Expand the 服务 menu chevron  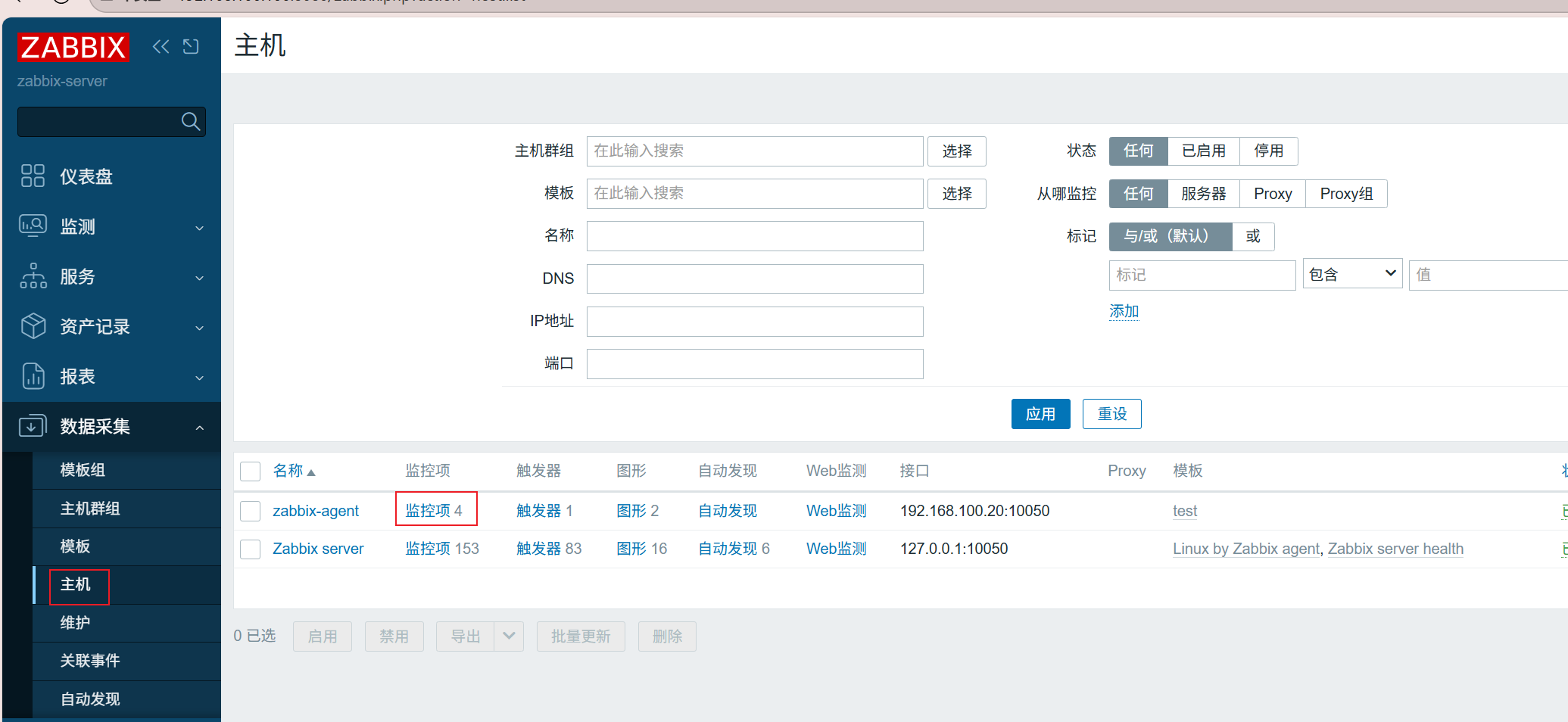coord(200,277)
